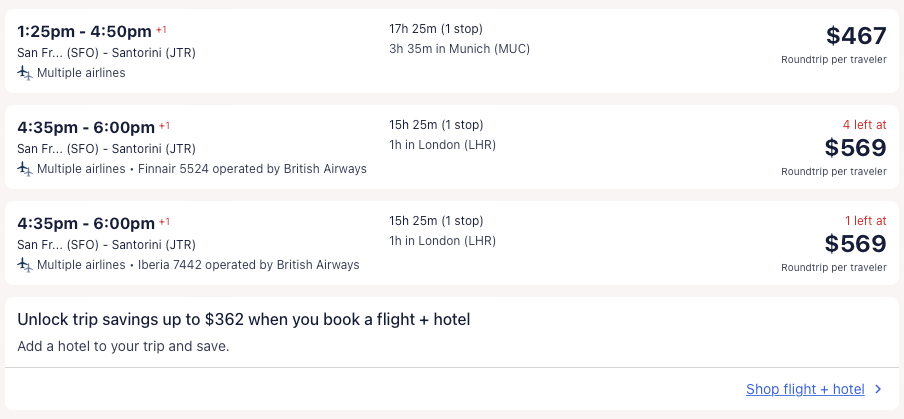The height and width of the screenshot is (419, 904).
Task: Click the chevron arrow next to Shop flight + hotel
Action: pyautogui.click(x=878, y=390)
